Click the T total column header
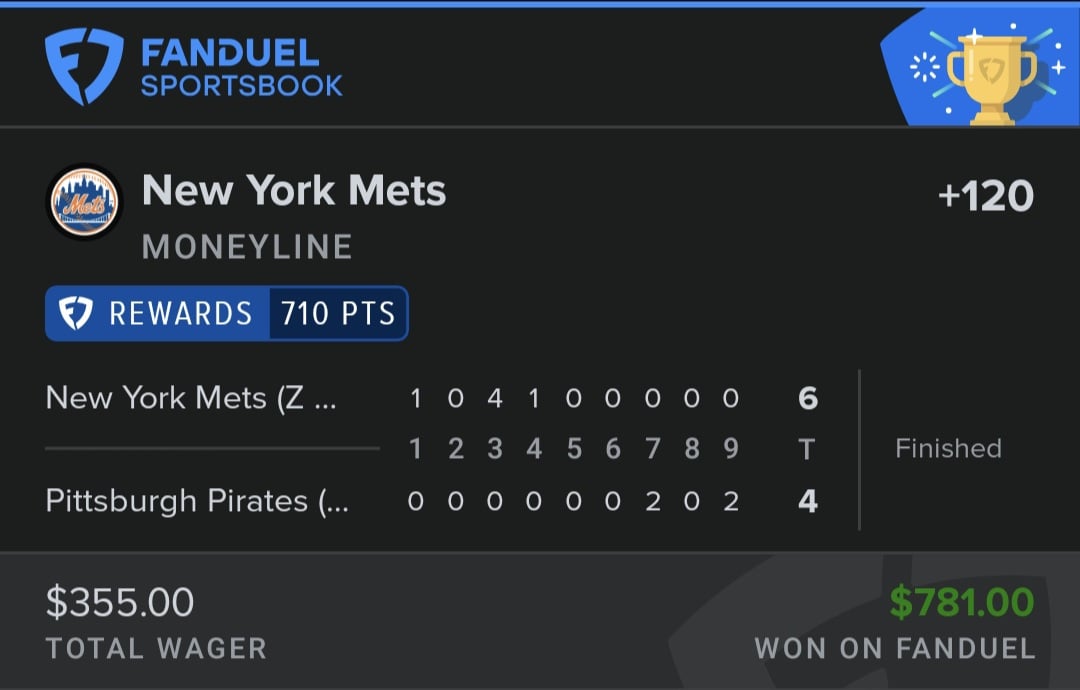Screen dimensions: 1080x690 pyautogui.click(x=807, y=449)
